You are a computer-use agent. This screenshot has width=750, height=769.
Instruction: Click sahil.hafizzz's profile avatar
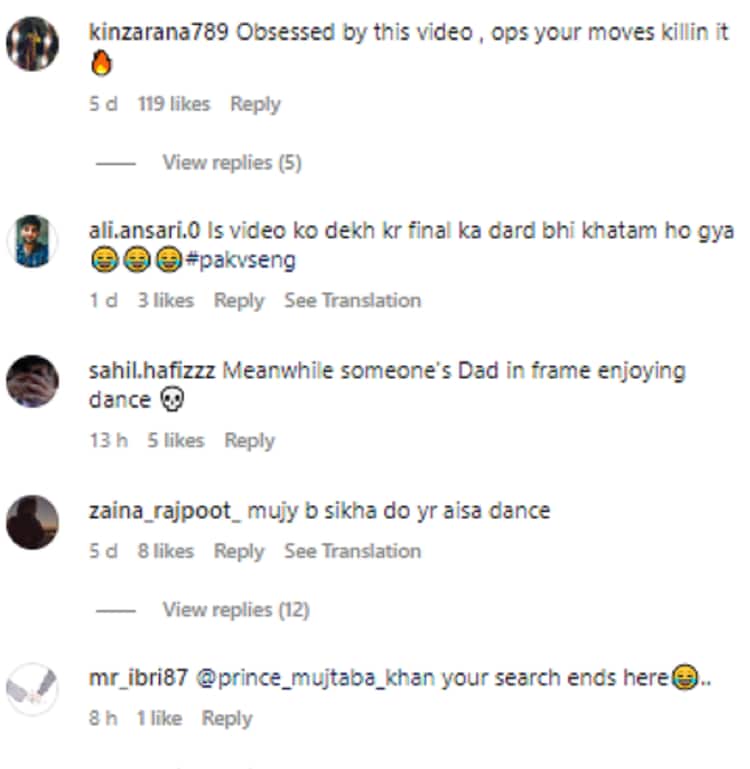point(32,381)
